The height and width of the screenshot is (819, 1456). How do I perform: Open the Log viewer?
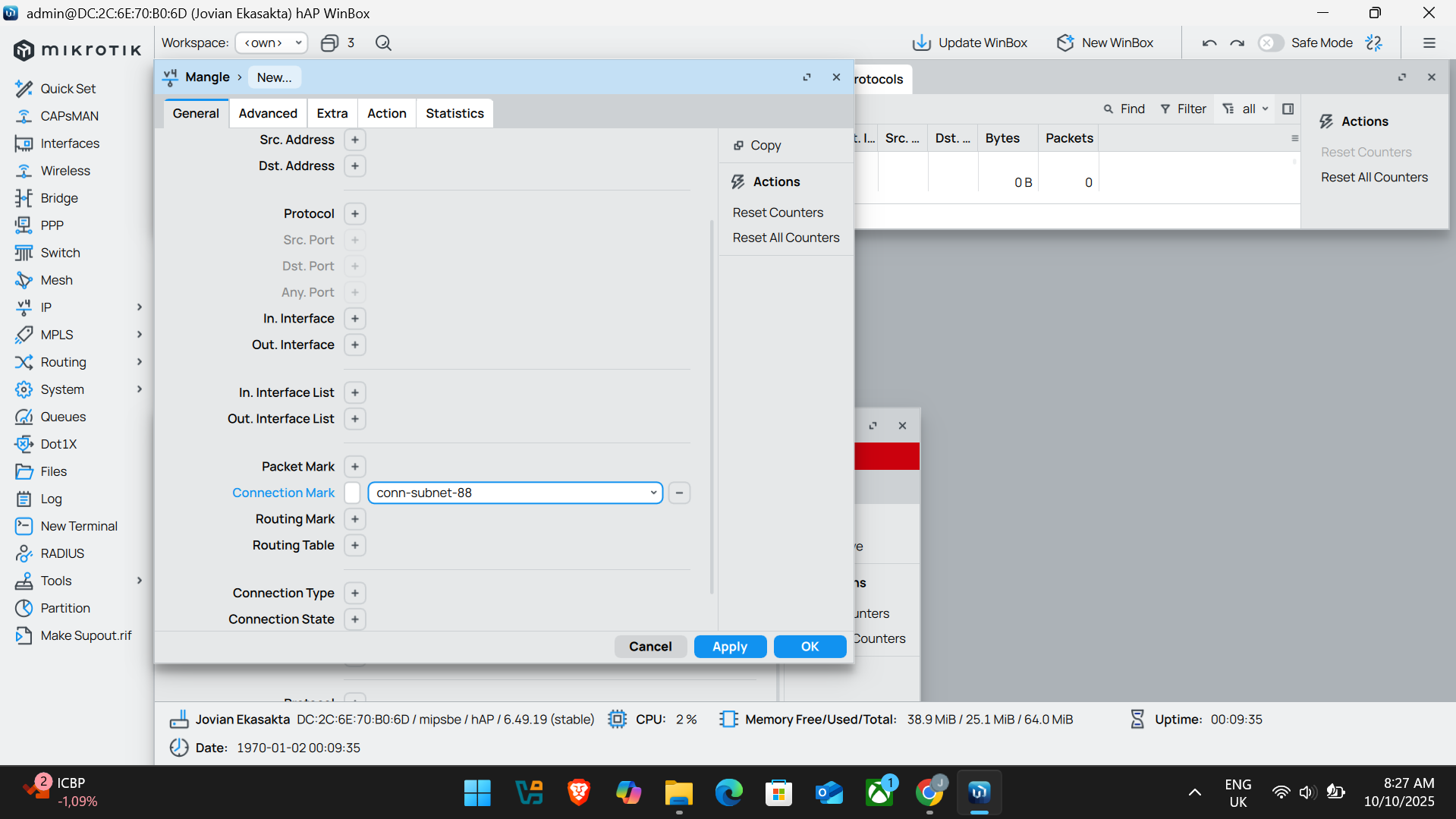(51, 499)
